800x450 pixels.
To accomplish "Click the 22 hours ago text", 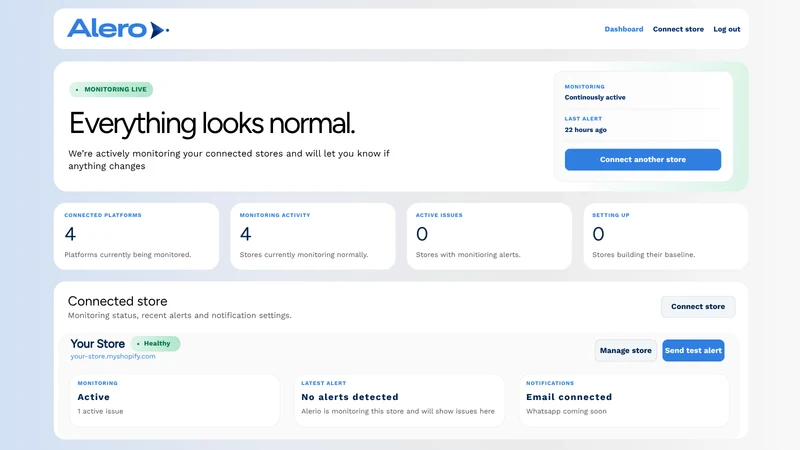I will (585, 130).
